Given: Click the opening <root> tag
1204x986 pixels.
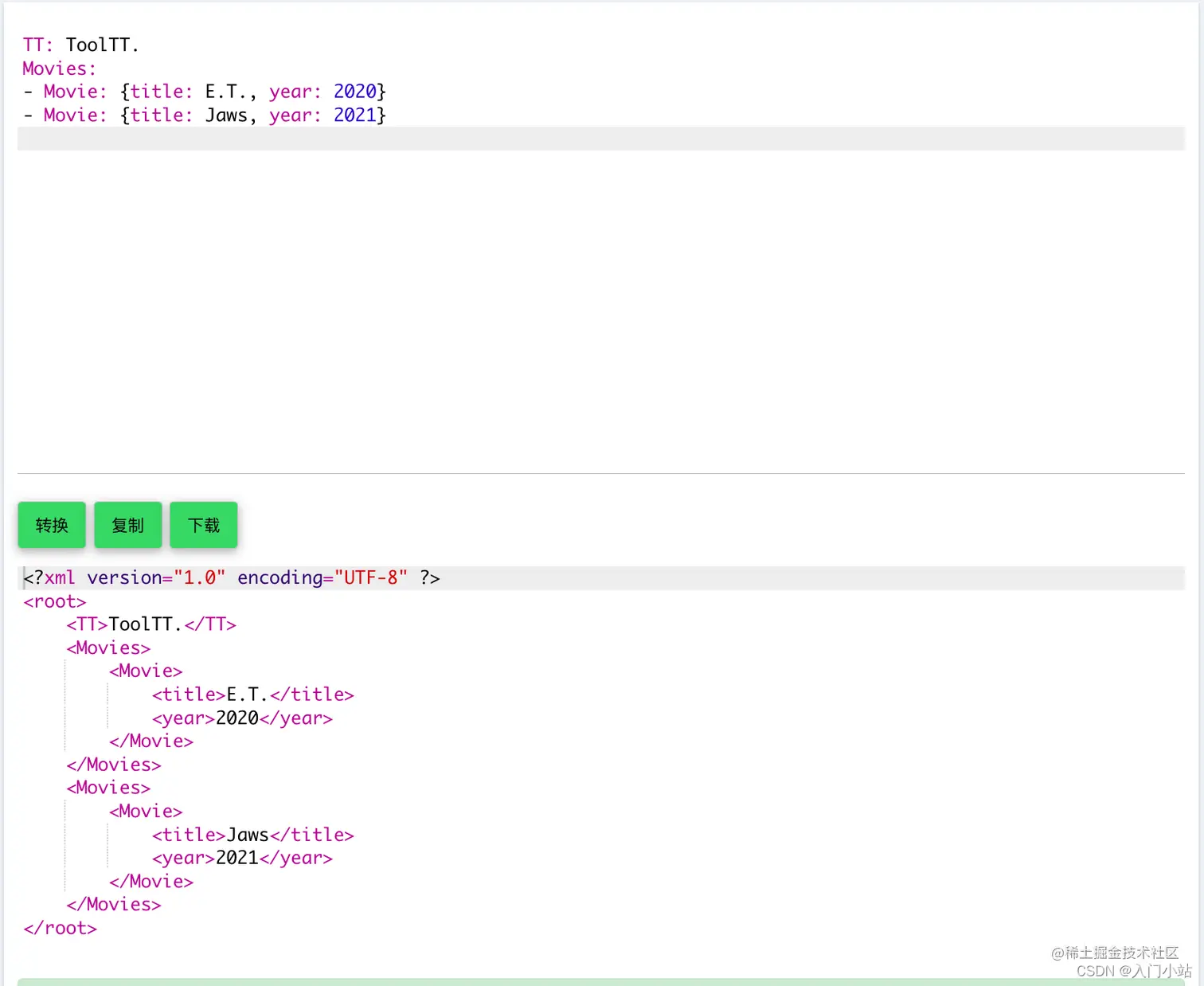Looking at the screenshot, I should pos(55,601).
